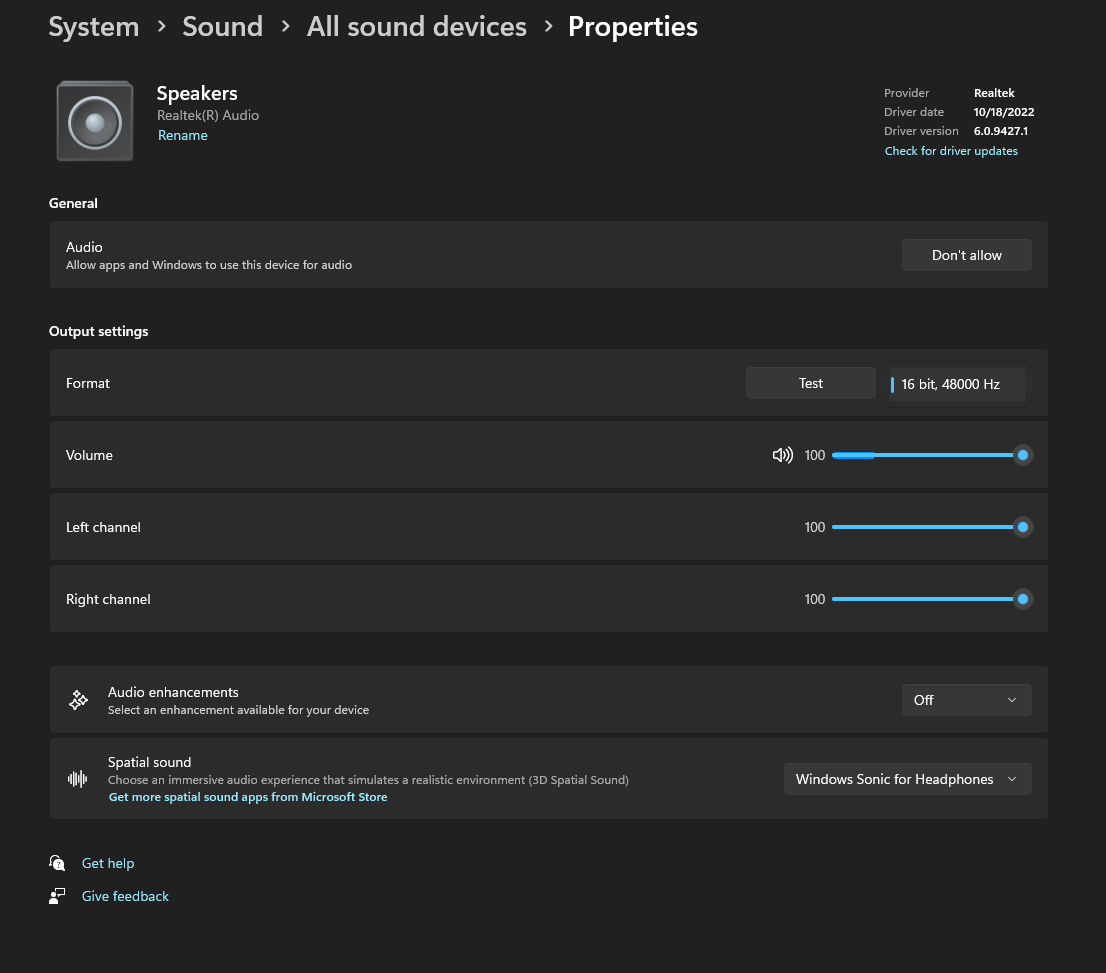The image size is (1106, 973).
Task: Open the Get help link
Action: pyautogui.click(x=108, y=863)
